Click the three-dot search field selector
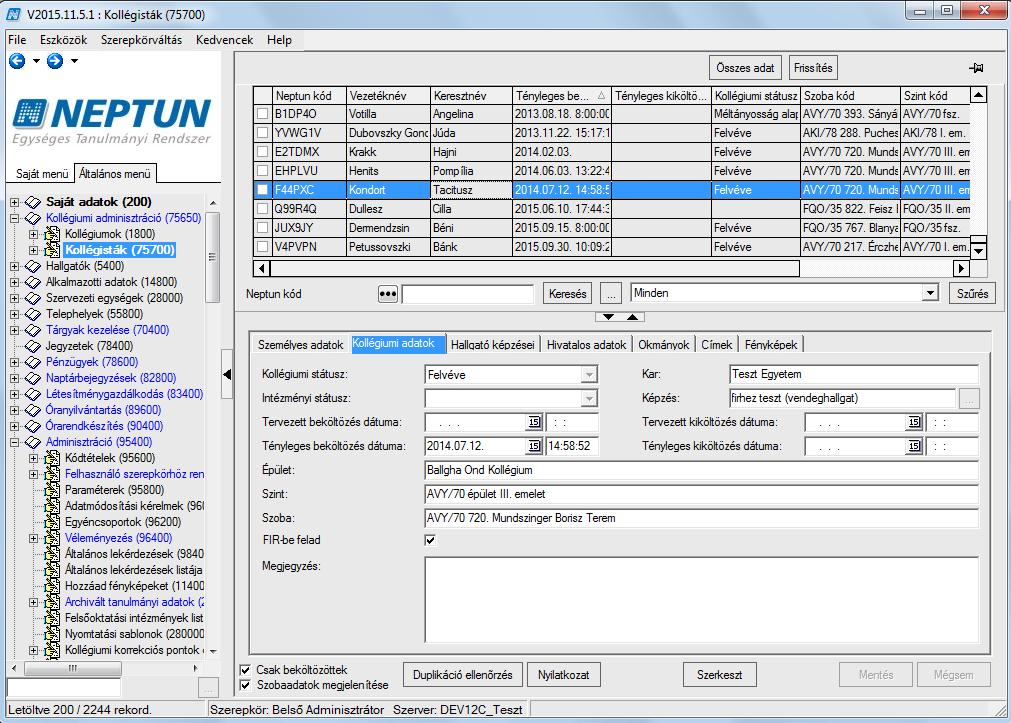 (x=388, y=294)
